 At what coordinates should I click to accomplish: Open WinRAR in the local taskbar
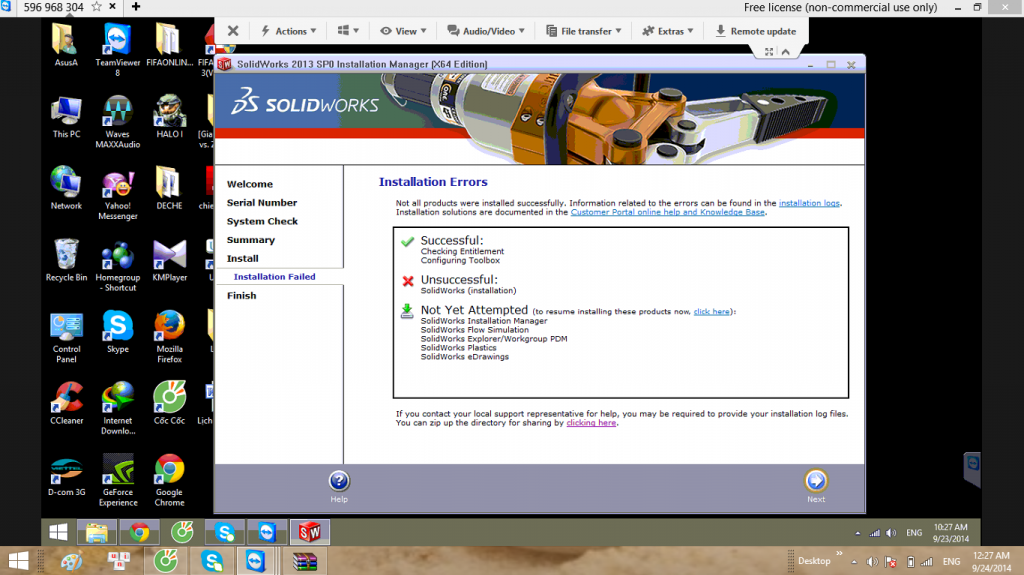304,561
